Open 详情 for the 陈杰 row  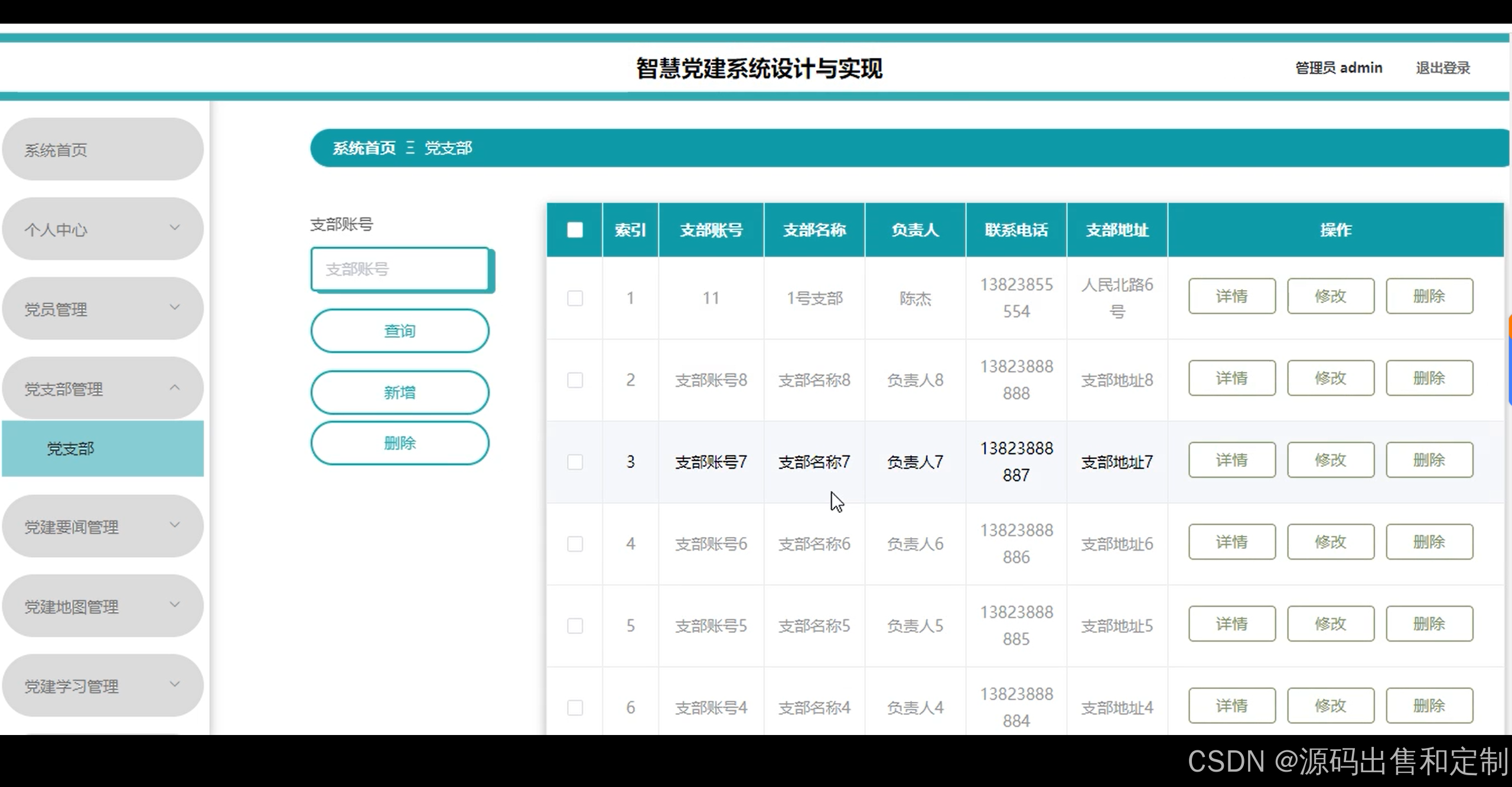[x=1231, y=297]
